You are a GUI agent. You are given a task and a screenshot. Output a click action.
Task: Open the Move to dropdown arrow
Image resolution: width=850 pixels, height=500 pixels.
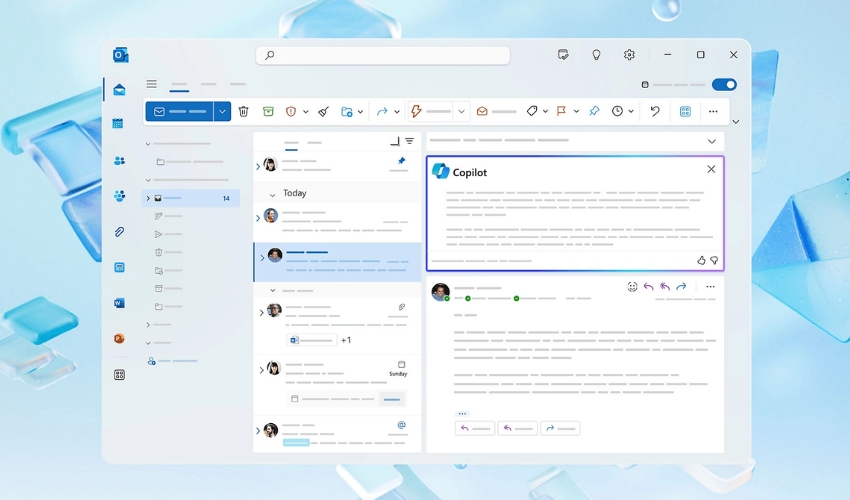point(360,112)
